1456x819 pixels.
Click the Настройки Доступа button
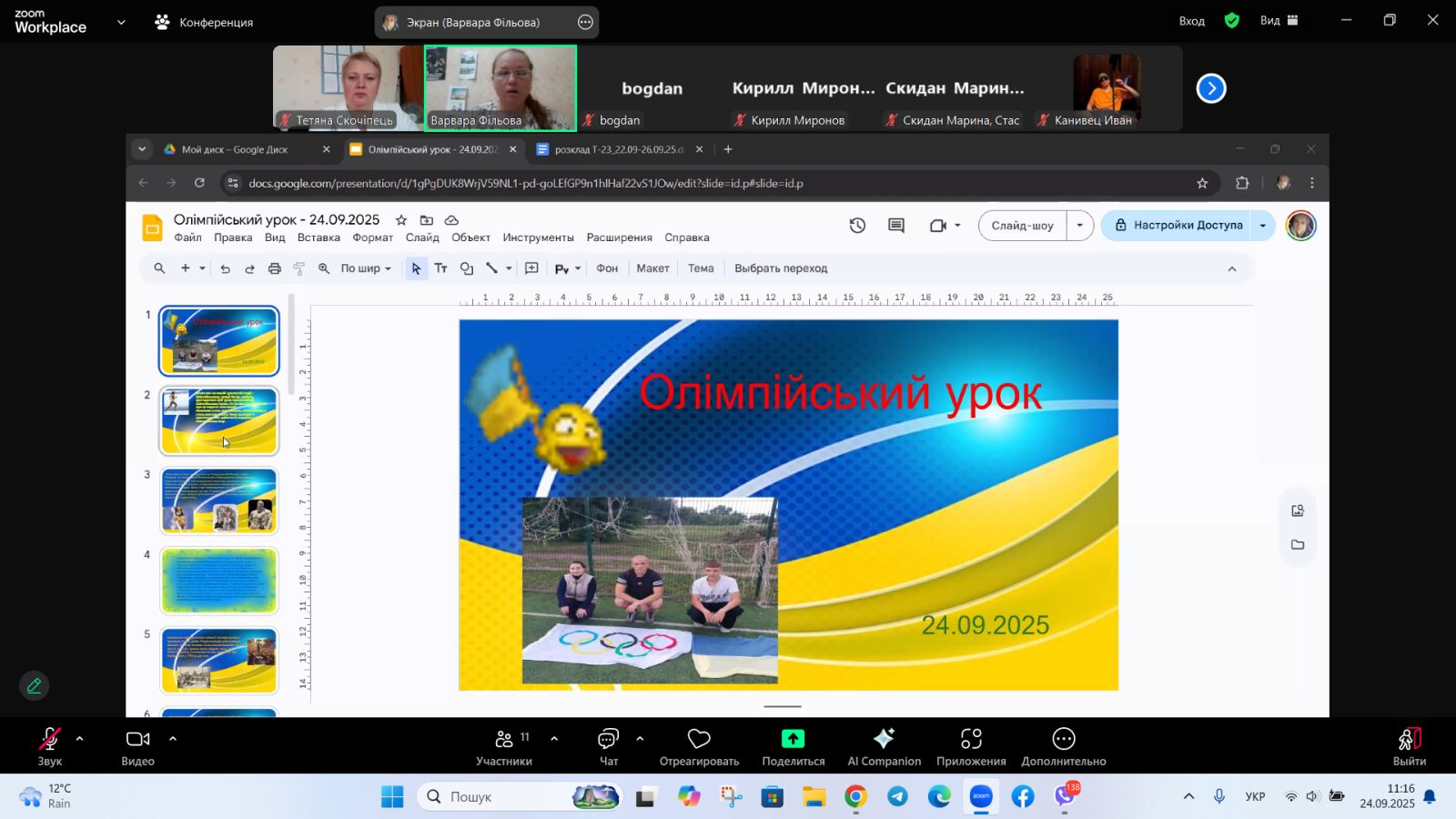point(1178,226)
